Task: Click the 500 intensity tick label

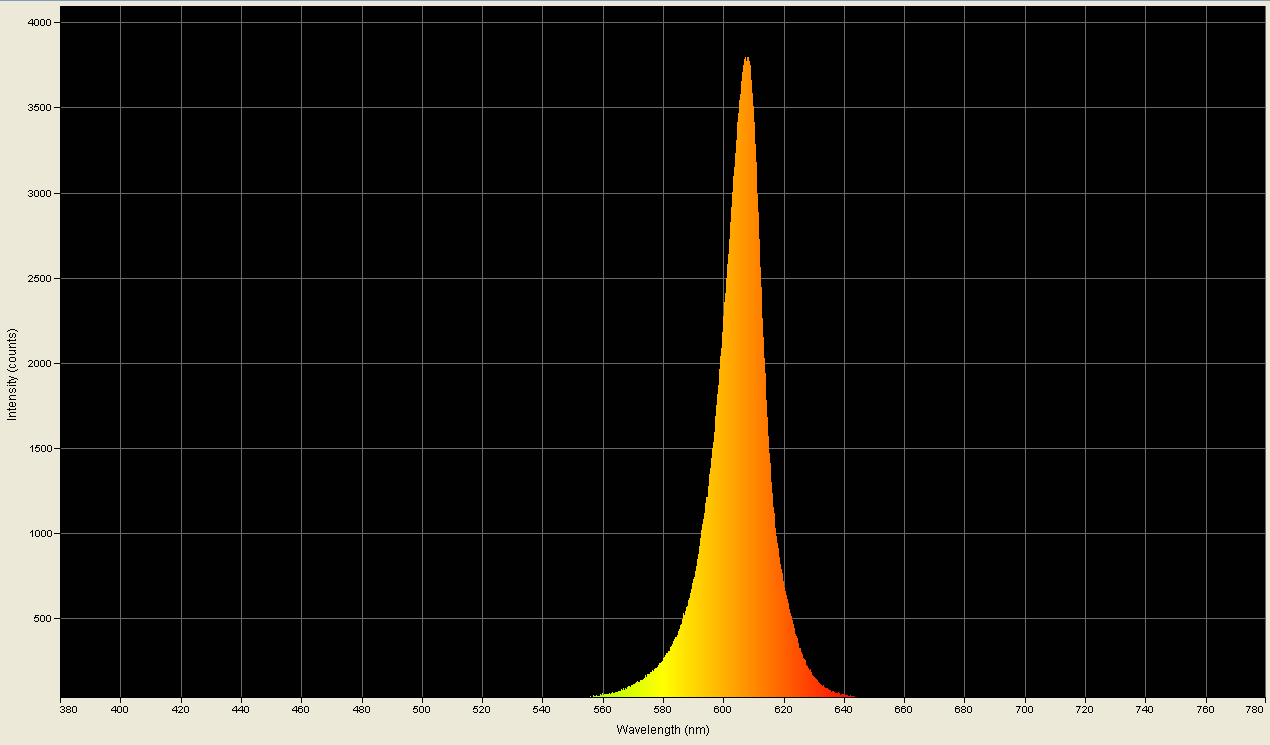Action: 44,620
